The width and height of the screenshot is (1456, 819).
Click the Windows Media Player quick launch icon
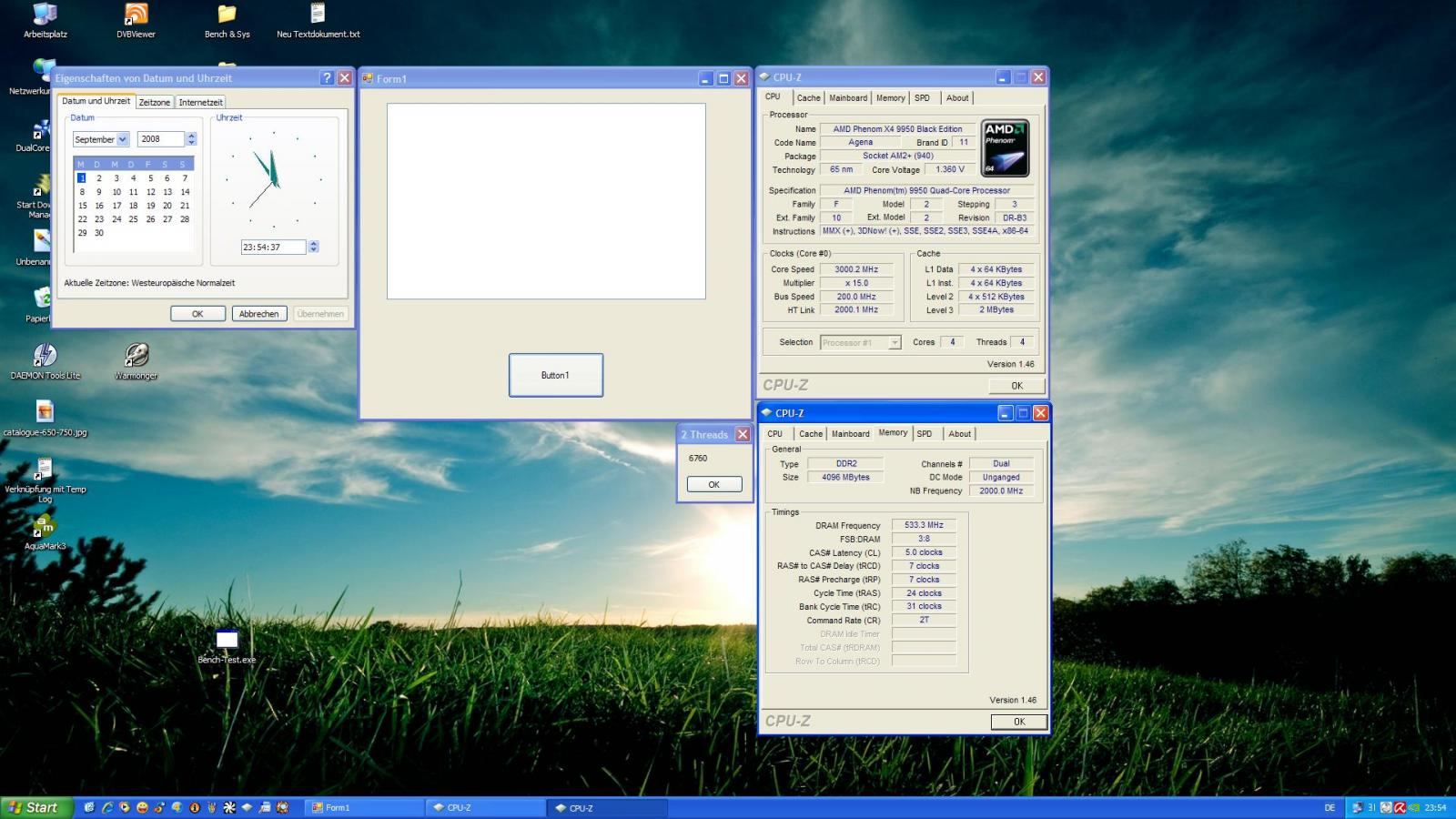[x=124, y=807]
